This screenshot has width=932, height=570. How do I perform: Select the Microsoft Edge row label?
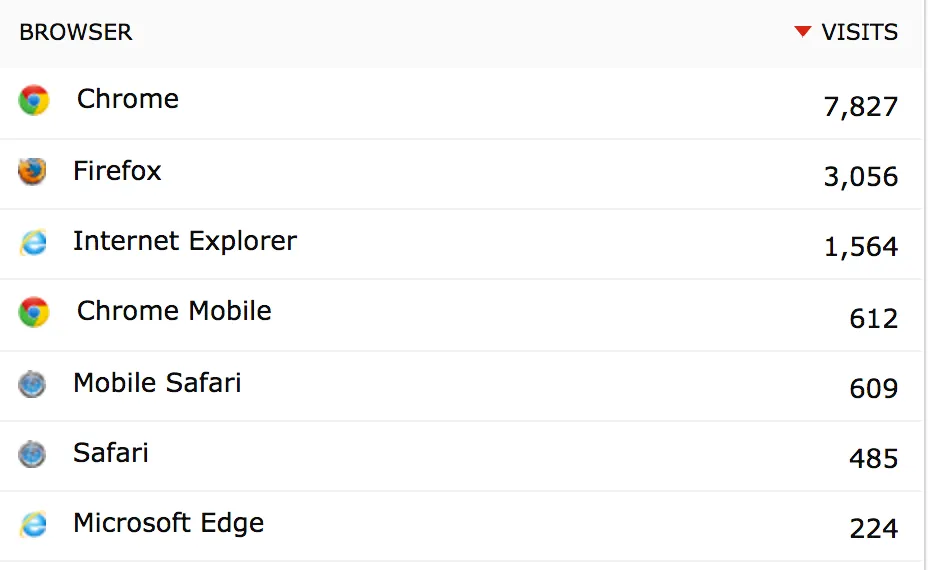[169, 523]
